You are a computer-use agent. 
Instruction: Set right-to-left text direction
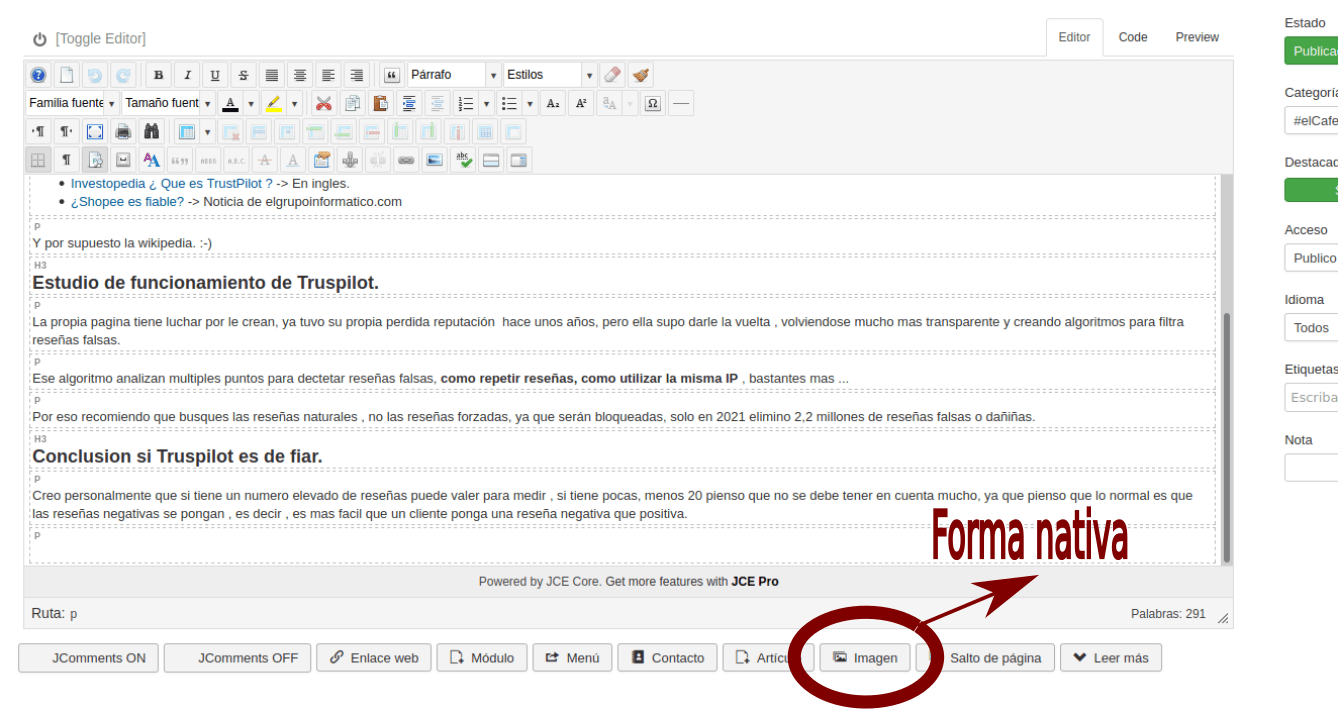coord(66,131)
